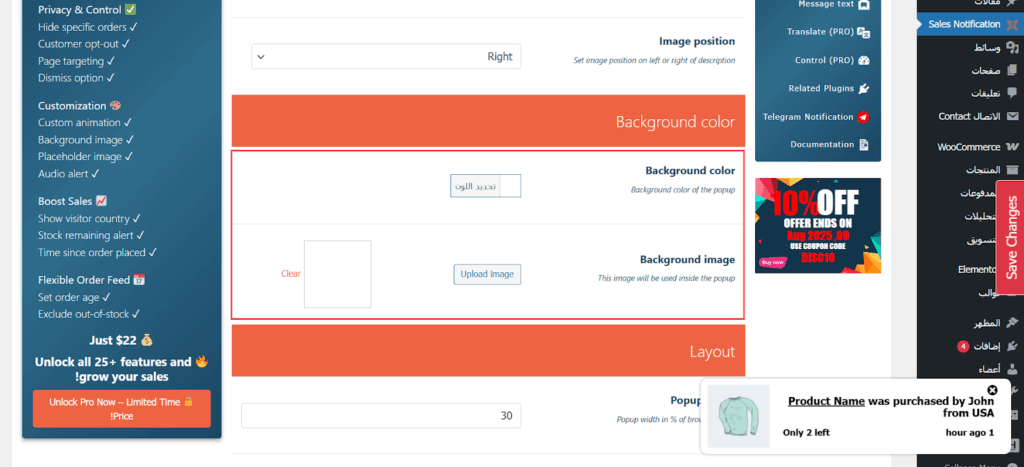This screenshot has height=467, width=1024.
Task: Open the Image position dropdown
Action: [386, 57]
